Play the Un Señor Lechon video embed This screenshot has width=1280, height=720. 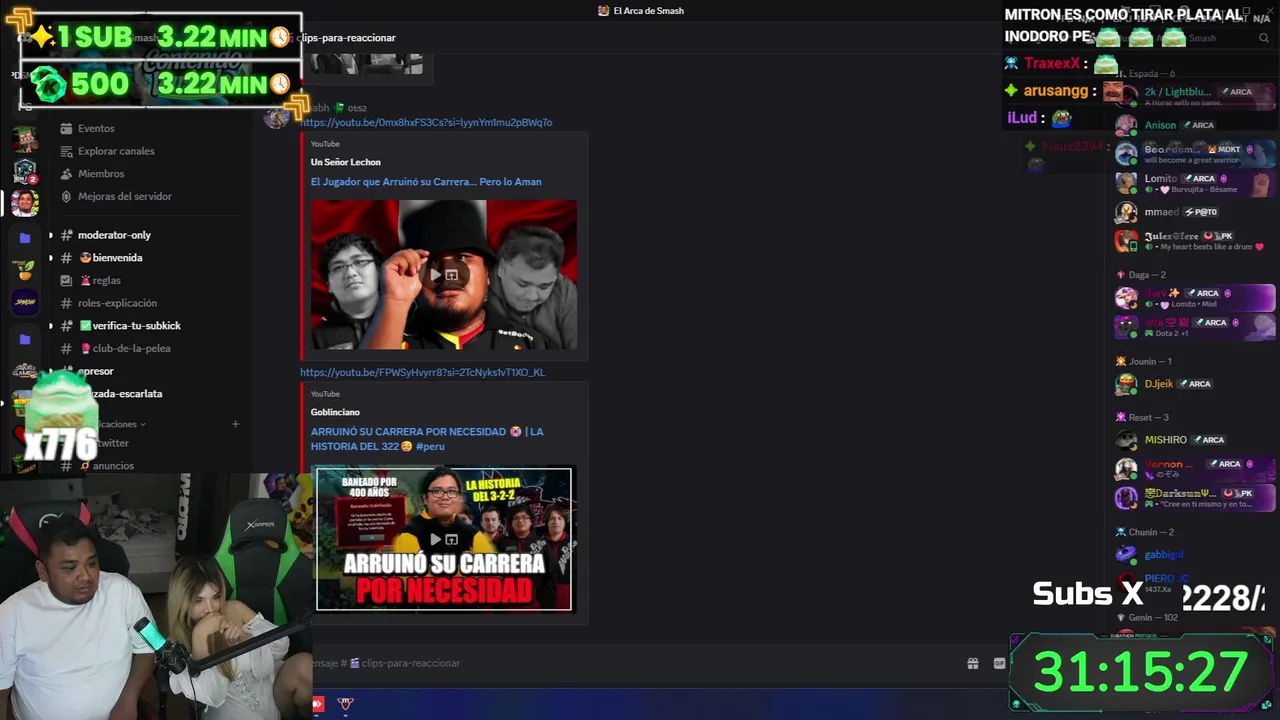[x=435, y=275]
